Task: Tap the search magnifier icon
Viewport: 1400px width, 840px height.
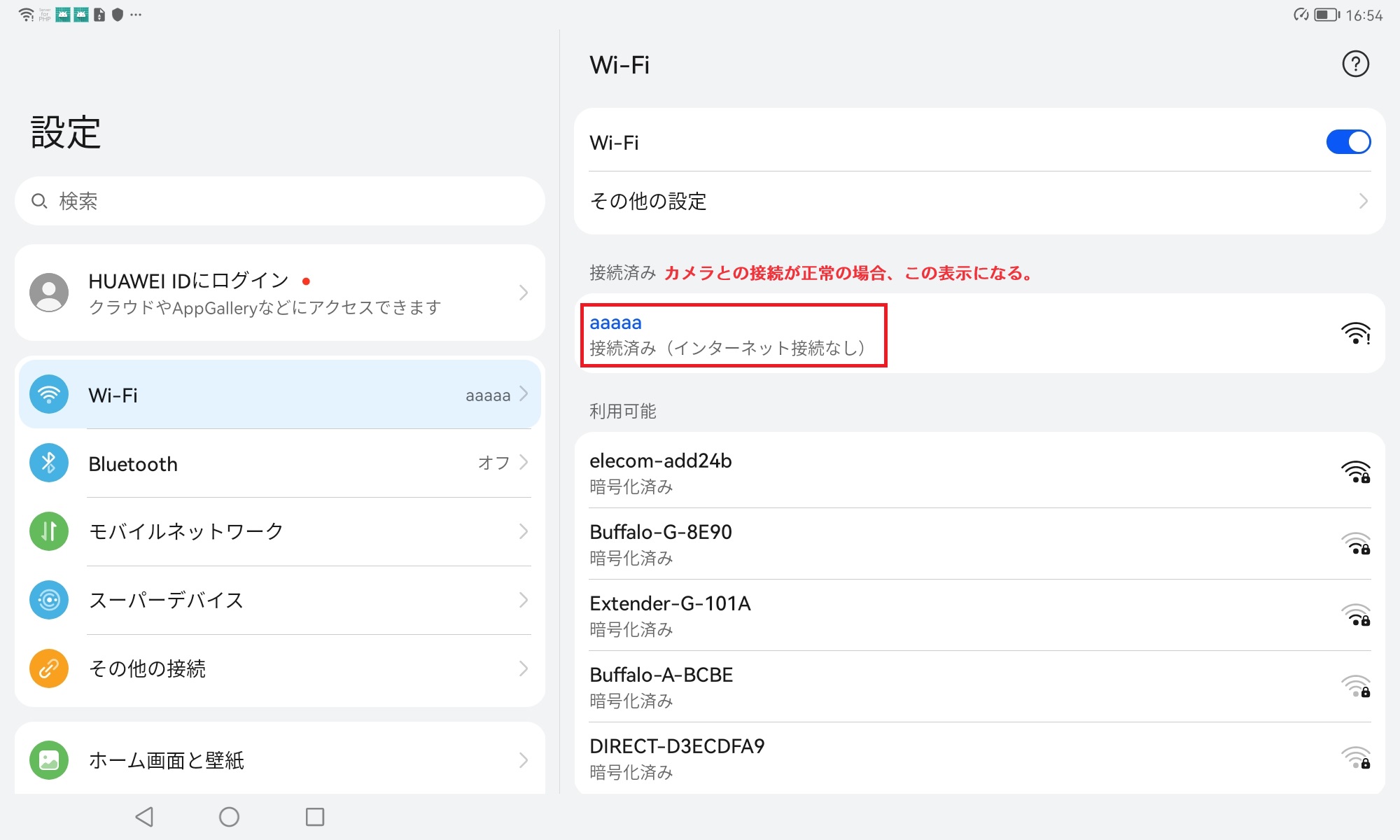Action: [39, 202]
